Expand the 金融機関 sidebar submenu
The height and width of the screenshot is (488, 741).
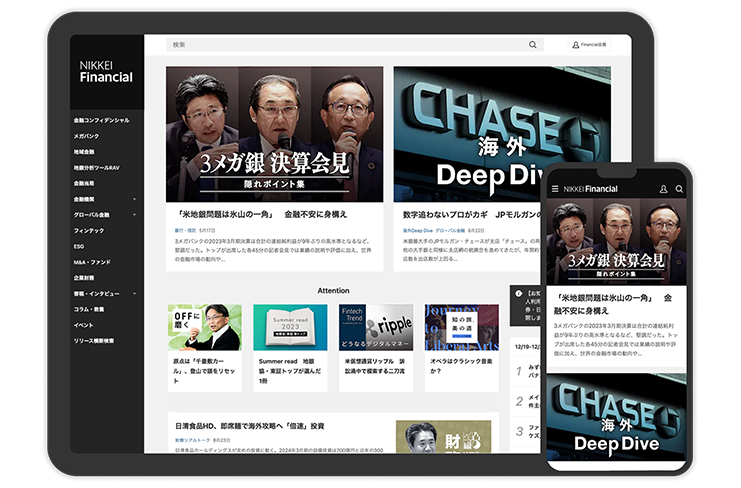[x=133, y=199]
